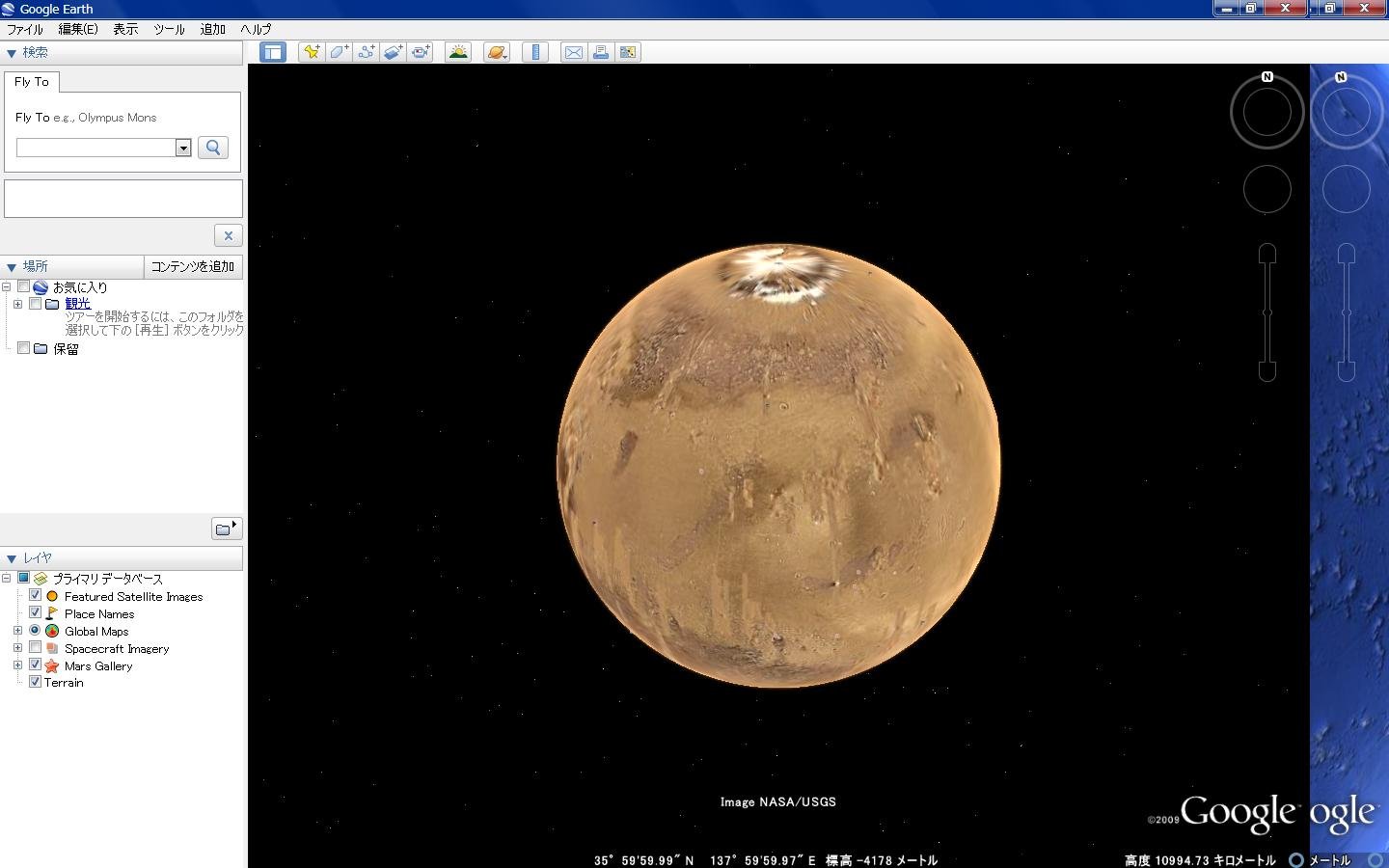Collapse the お気に入り tree node
This screenshot has height=868, width=1389.
6,286
